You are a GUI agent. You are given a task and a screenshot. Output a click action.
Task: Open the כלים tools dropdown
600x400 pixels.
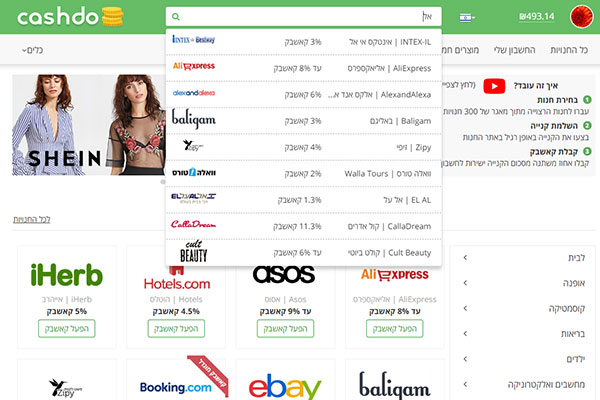point(33,50)
